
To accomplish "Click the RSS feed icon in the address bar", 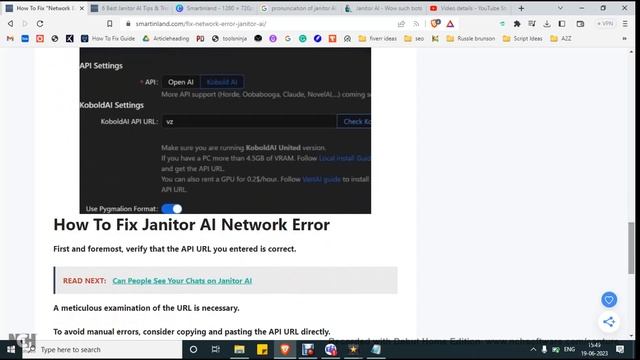I will tap(416, 24).
